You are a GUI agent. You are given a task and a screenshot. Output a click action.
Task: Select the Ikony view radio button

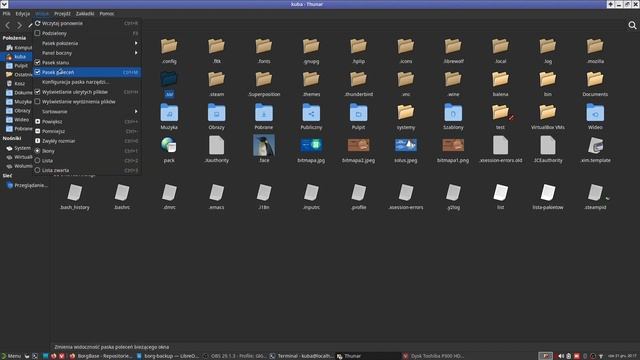tap(38, 151)
